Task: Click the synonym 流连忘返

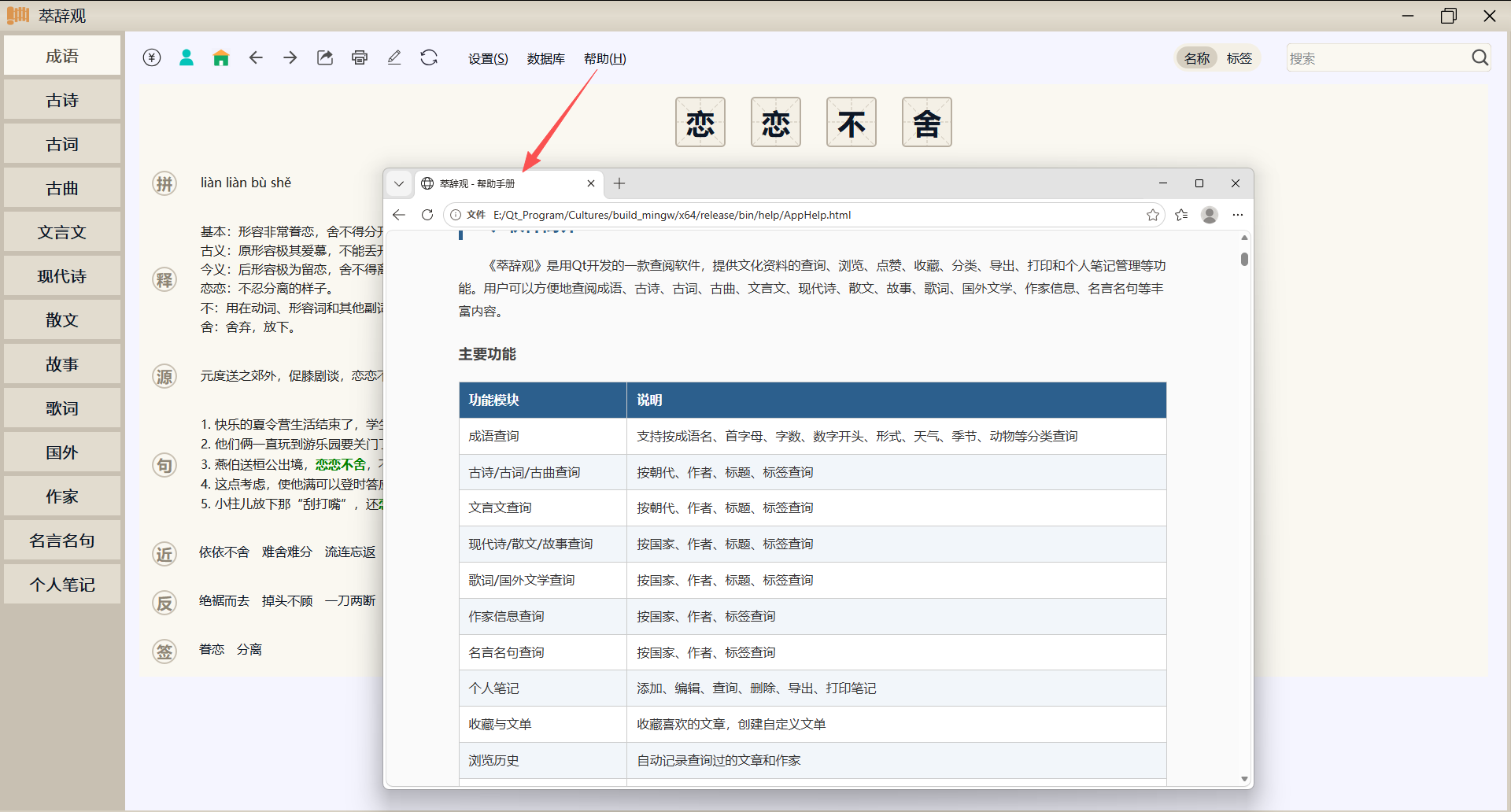Action: (350, 552)
